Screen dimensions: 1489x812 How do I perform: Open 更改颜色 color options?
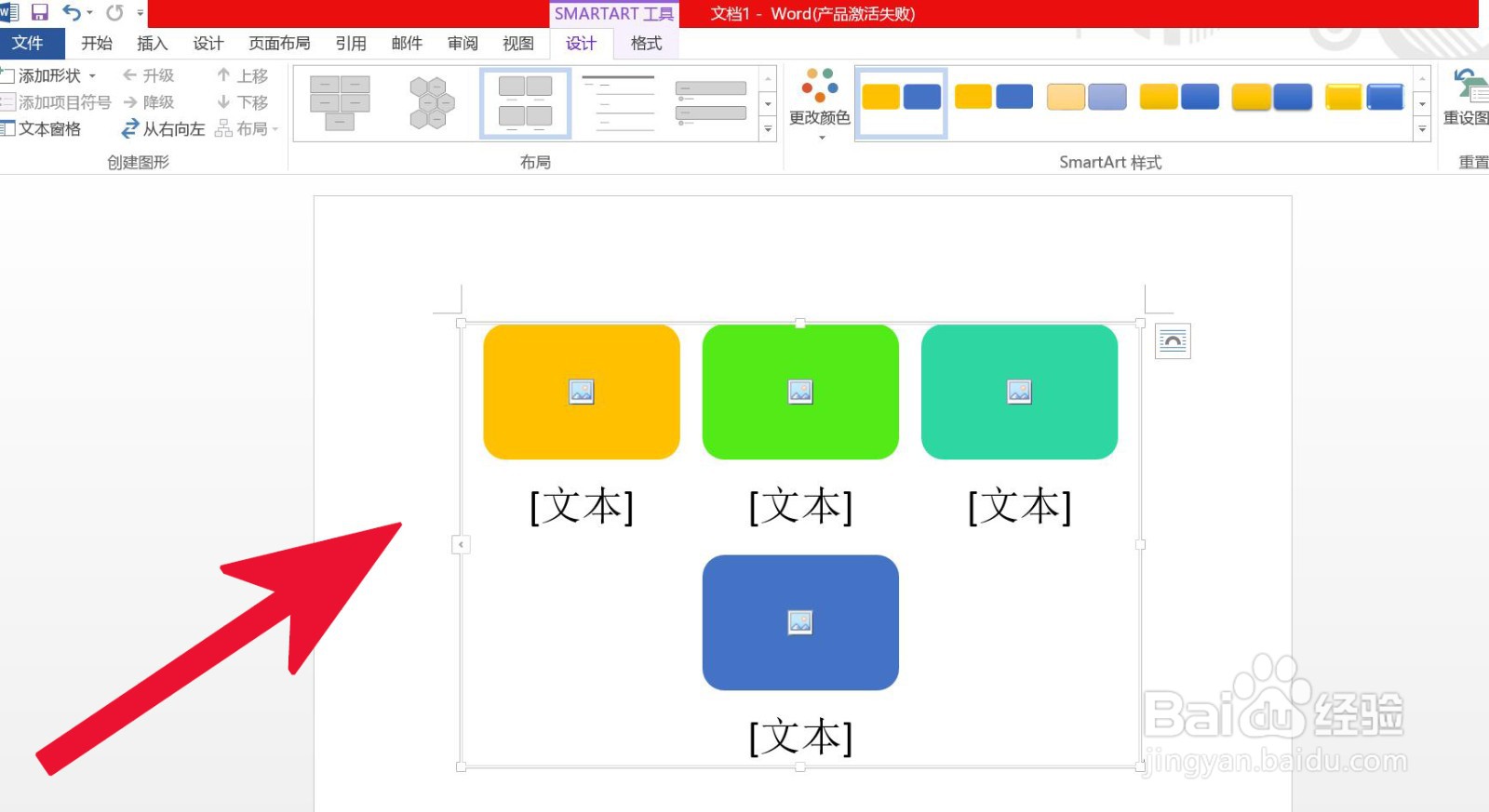(x=820, y=103)
